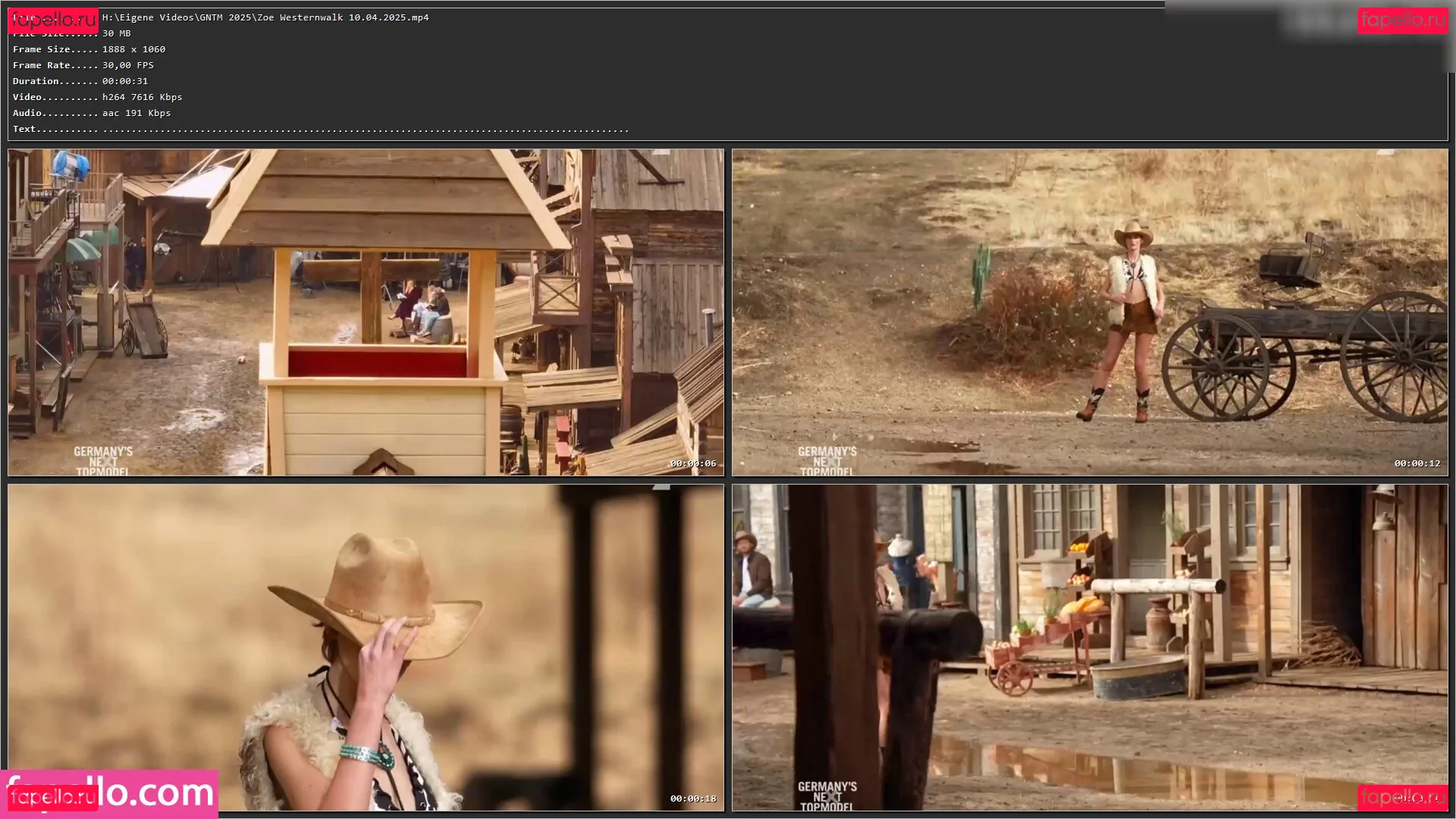Click the Audio line aac 191 Kbps
Viewport: 1456px width, 819px height.
pyautogui.click(x=136, y=113)
